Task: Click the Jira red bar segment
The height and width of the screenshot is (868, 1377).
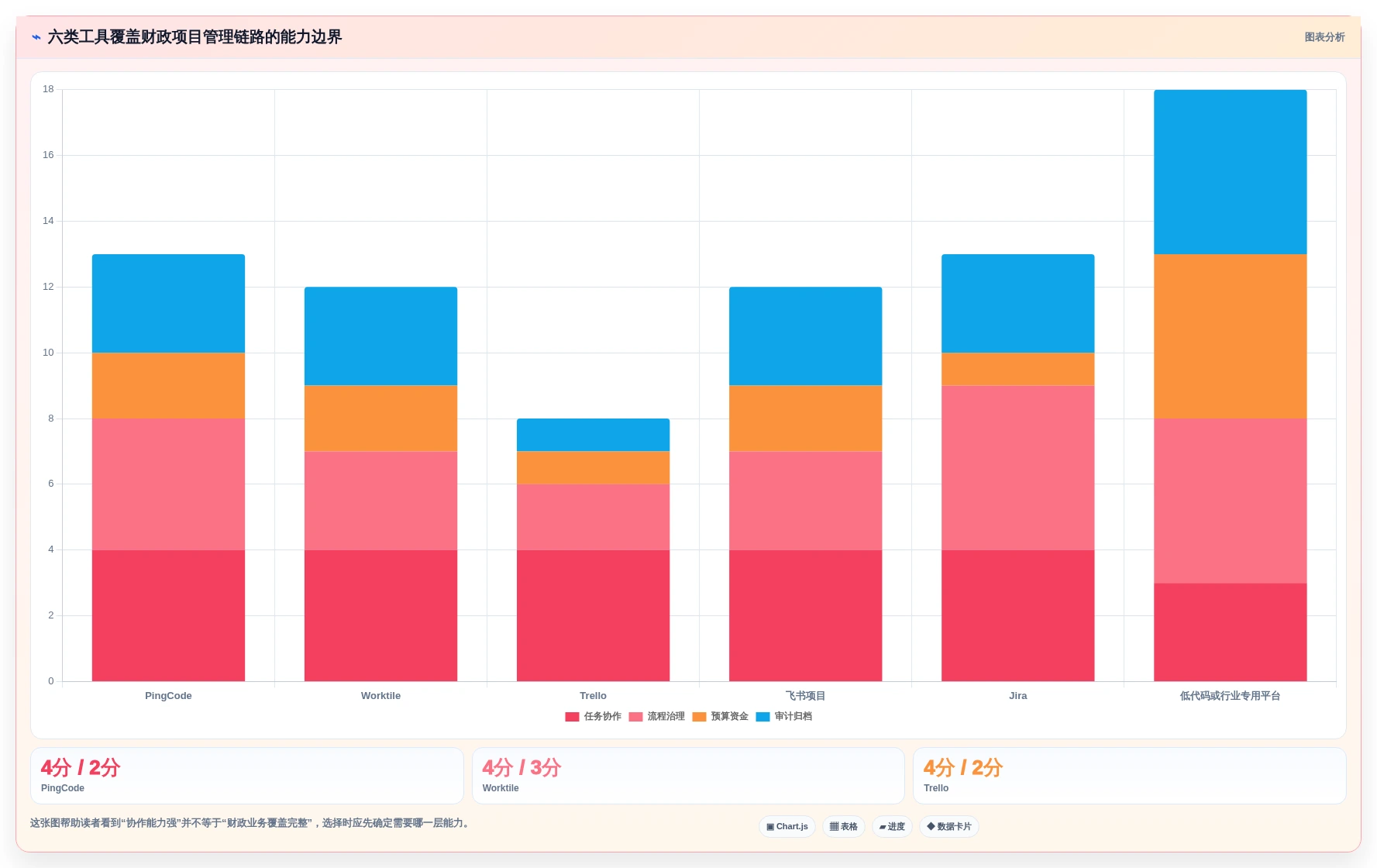Action: coord(1017,616)
